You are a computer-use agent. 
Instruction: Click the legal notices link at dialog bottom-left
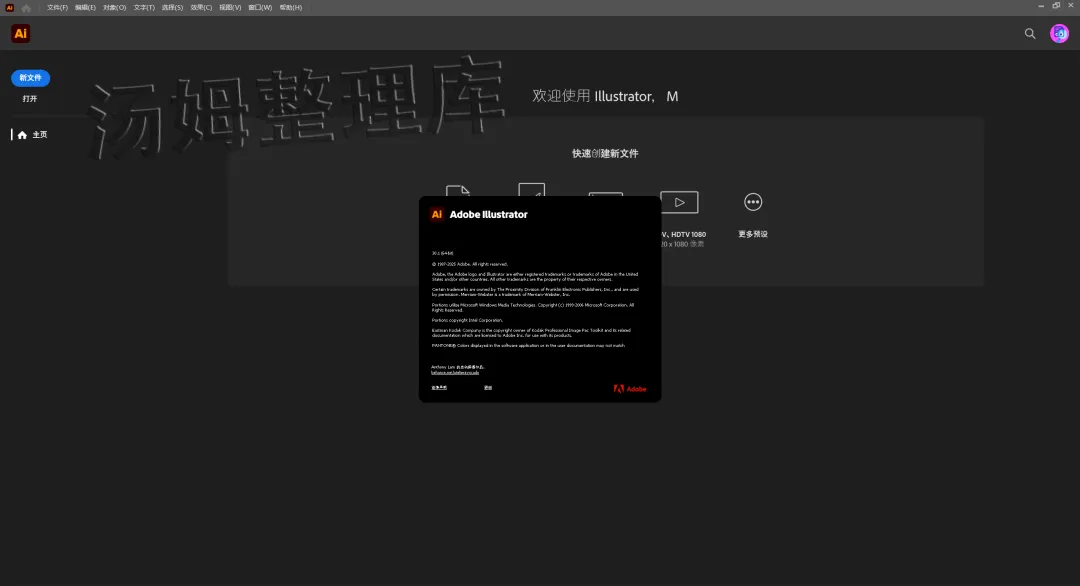pos(439,388)
